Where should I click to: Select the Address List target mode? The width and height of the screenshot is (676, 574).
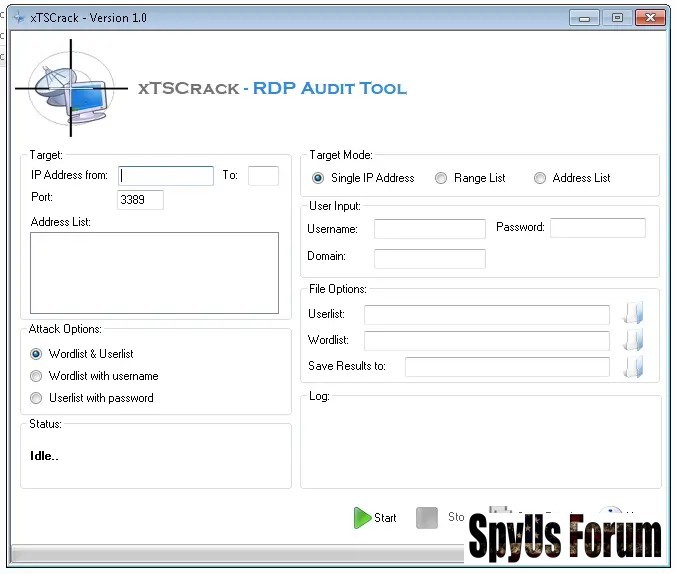[x=540, y=178]
